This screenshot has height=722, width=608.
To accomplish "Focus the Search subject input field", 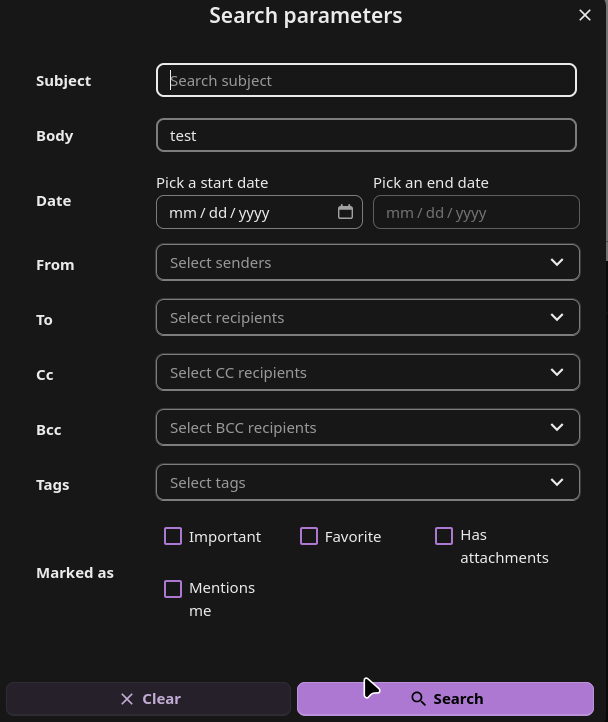I will pyautogui.click(x=366, y=80).
